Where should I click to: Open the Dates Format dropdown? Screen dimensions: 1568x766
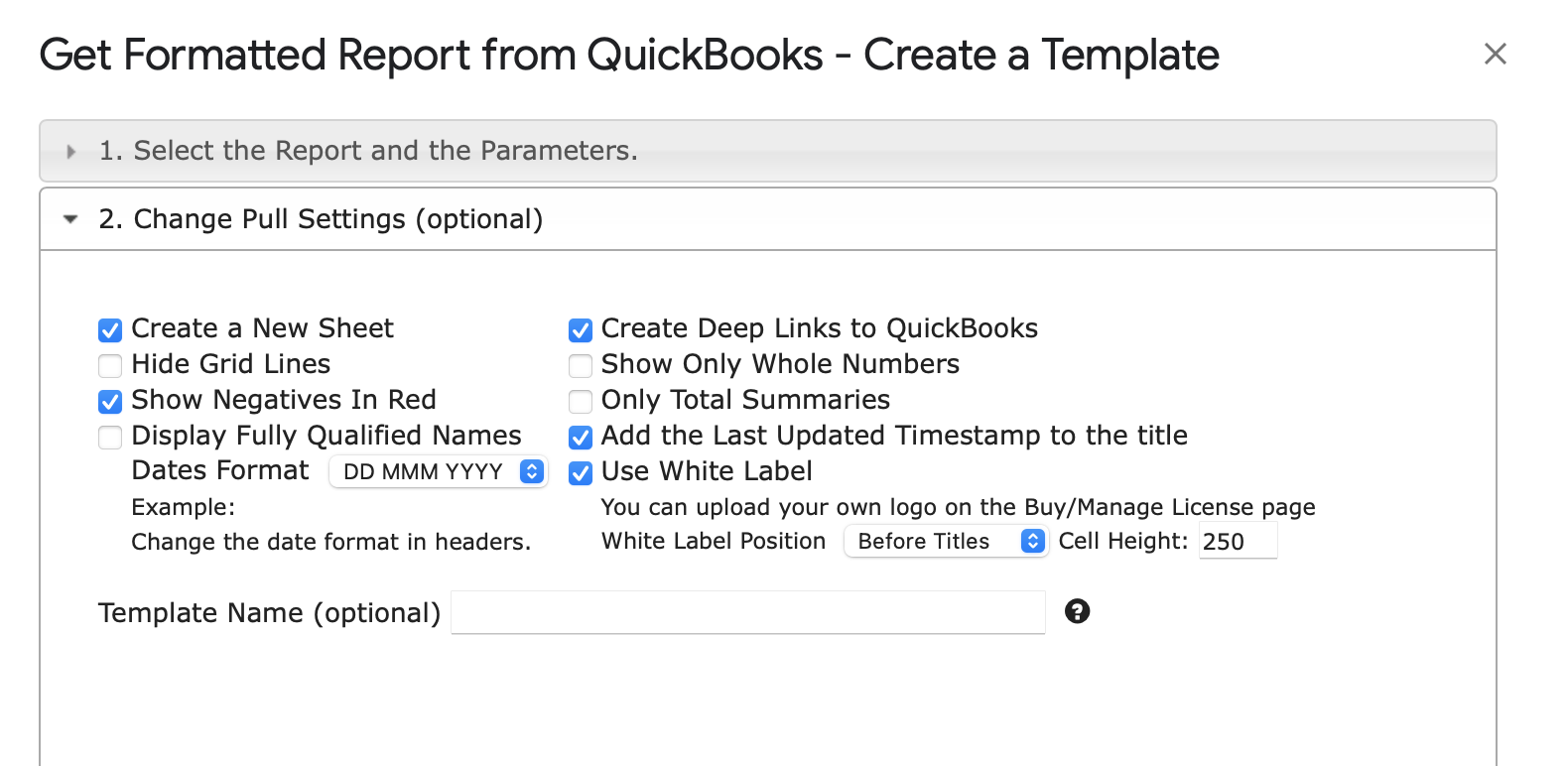438,471
